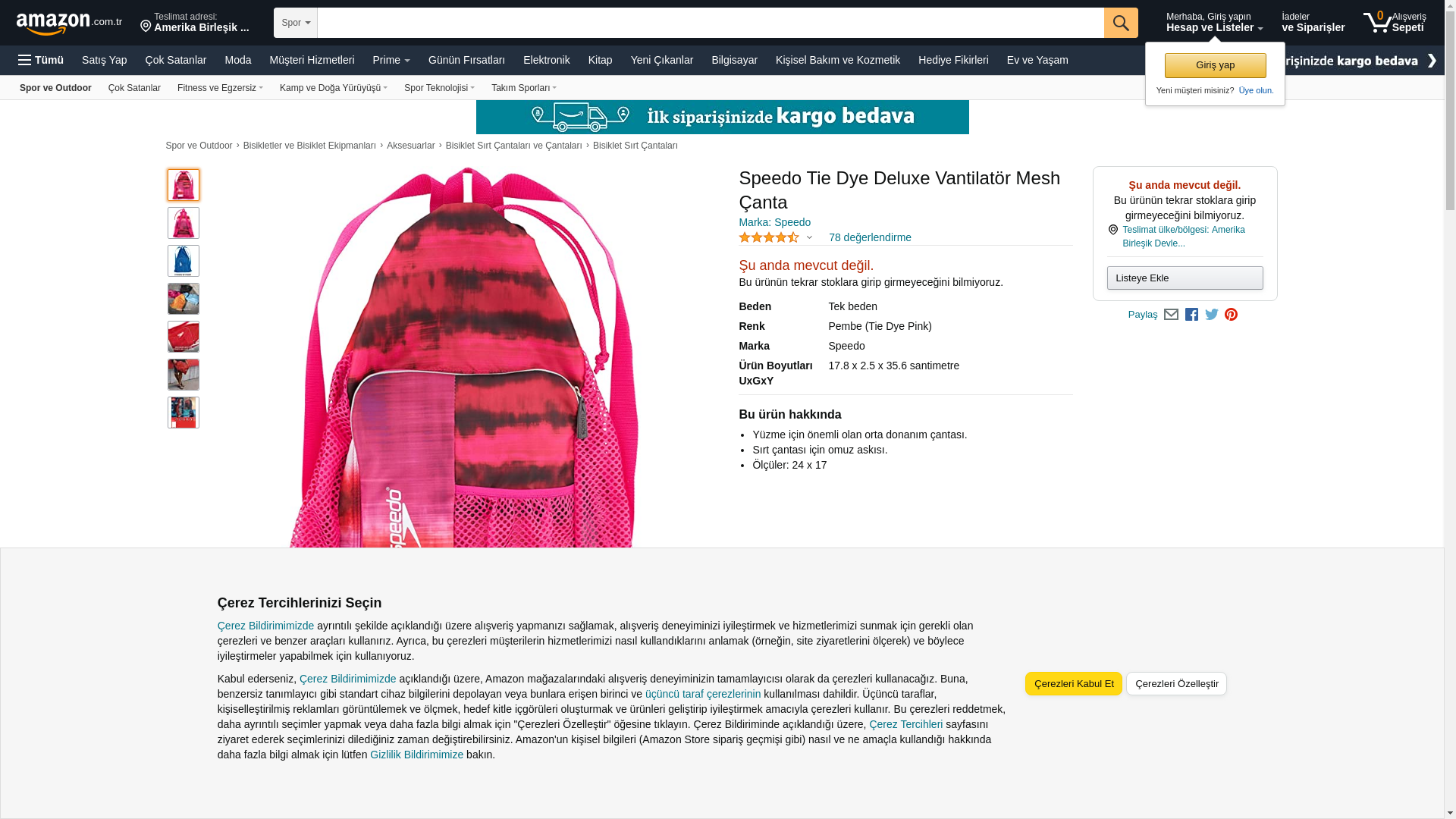
Task: Expand the Spor search category dropdown
Action: tap(296, 23)
